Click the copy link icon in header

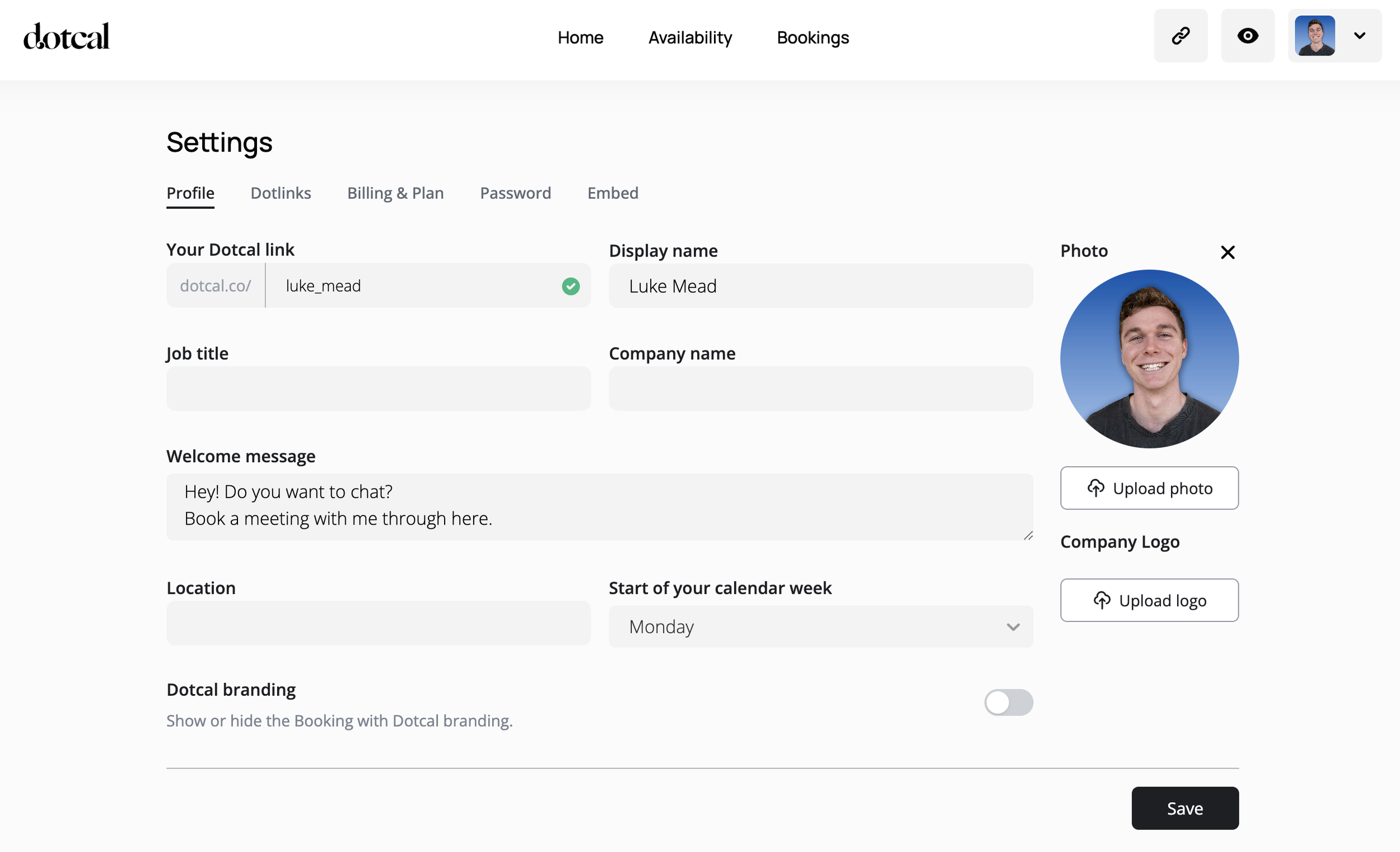[1180, 36]
